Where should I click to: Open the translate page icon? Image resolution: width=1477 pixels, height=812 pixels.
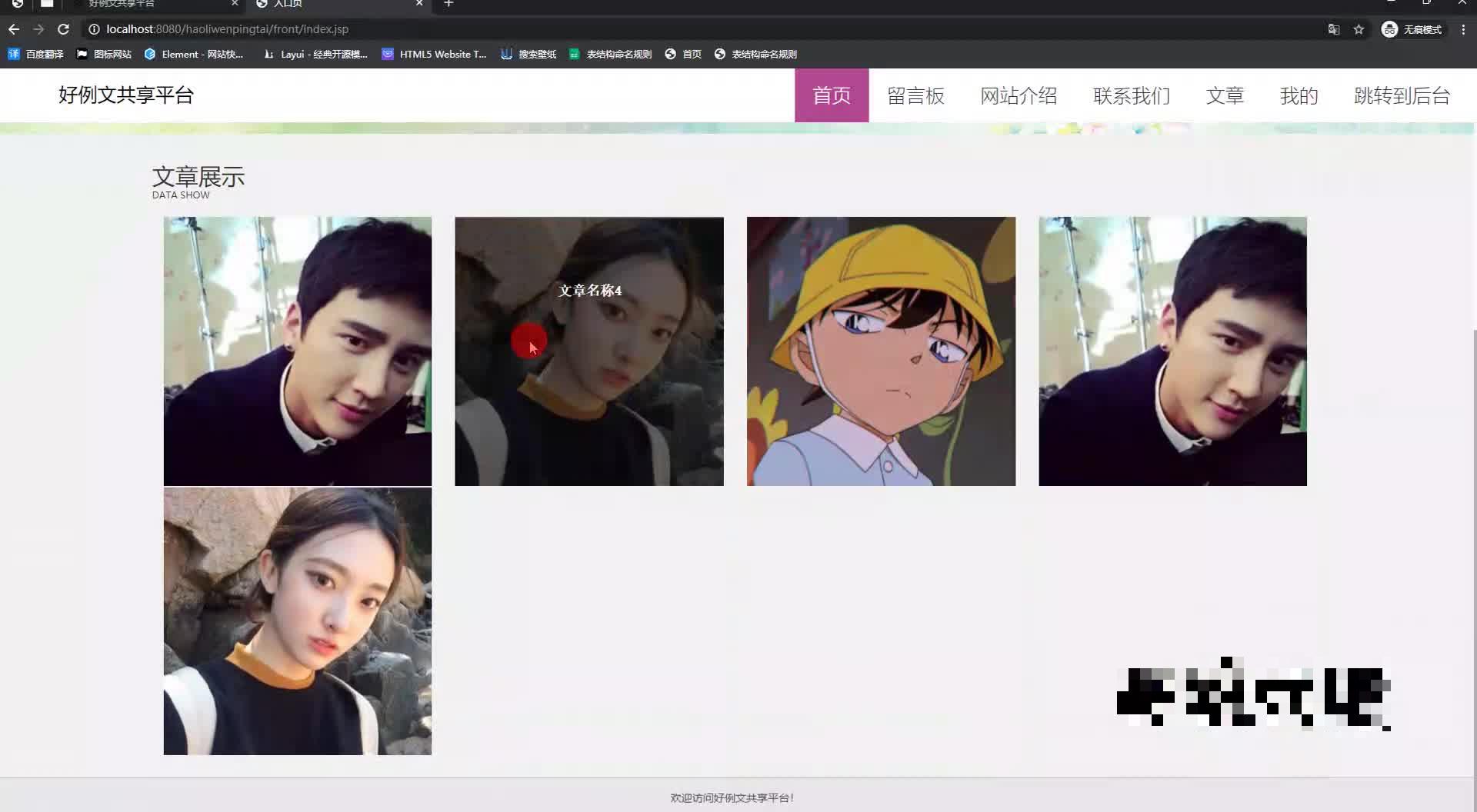tap(1334, 29)
